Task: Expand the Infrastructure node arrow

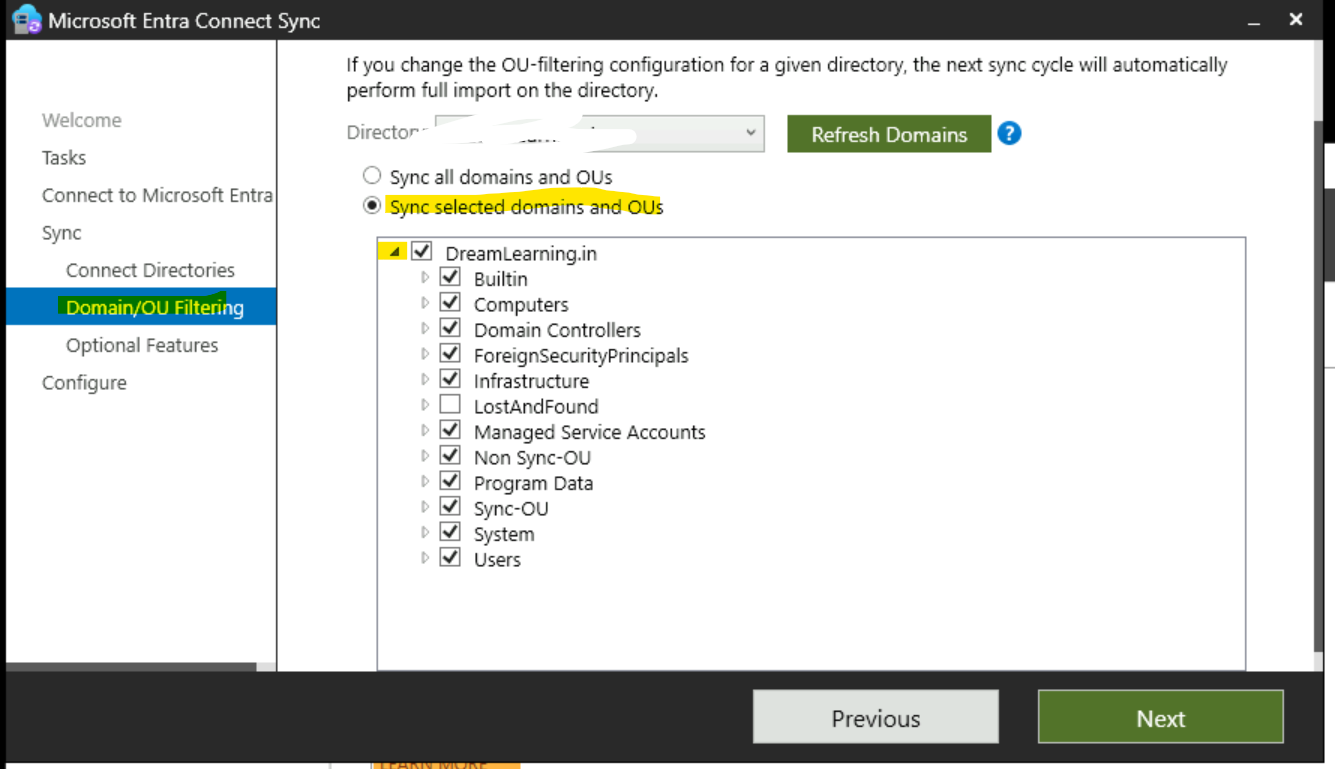Action: coord(425,379)
